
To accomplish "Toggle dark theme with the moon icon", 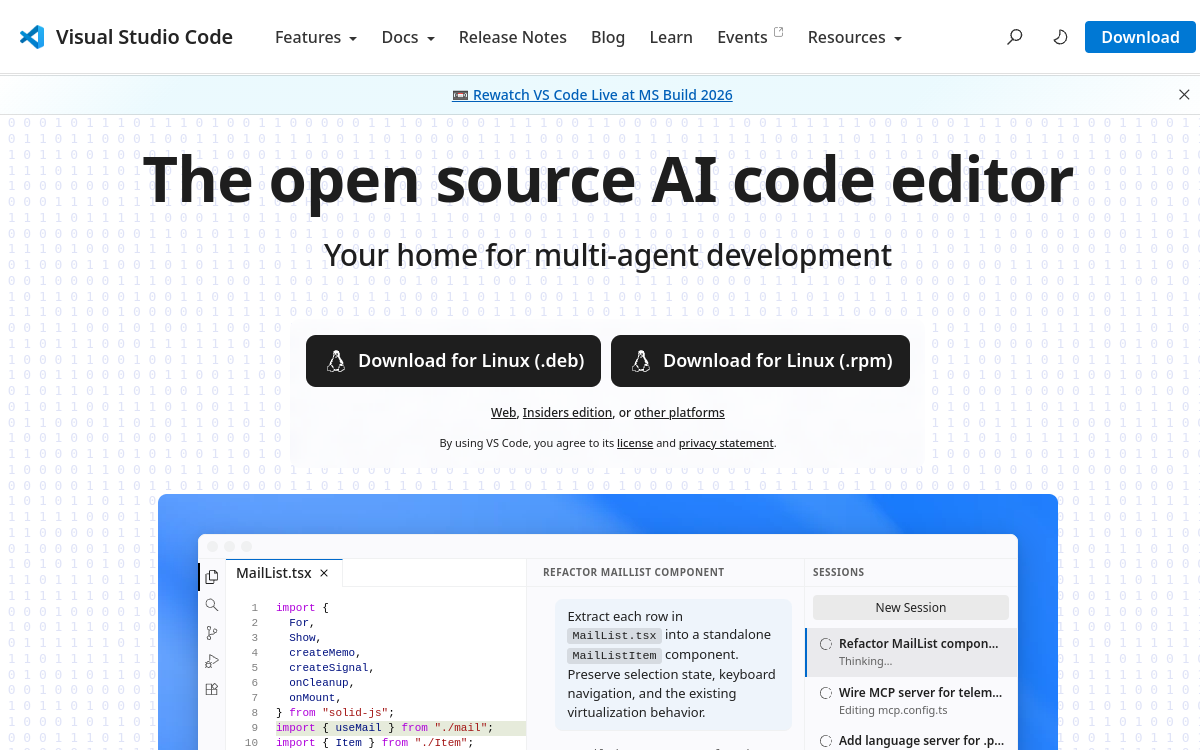I will (x=1061, y=37).
